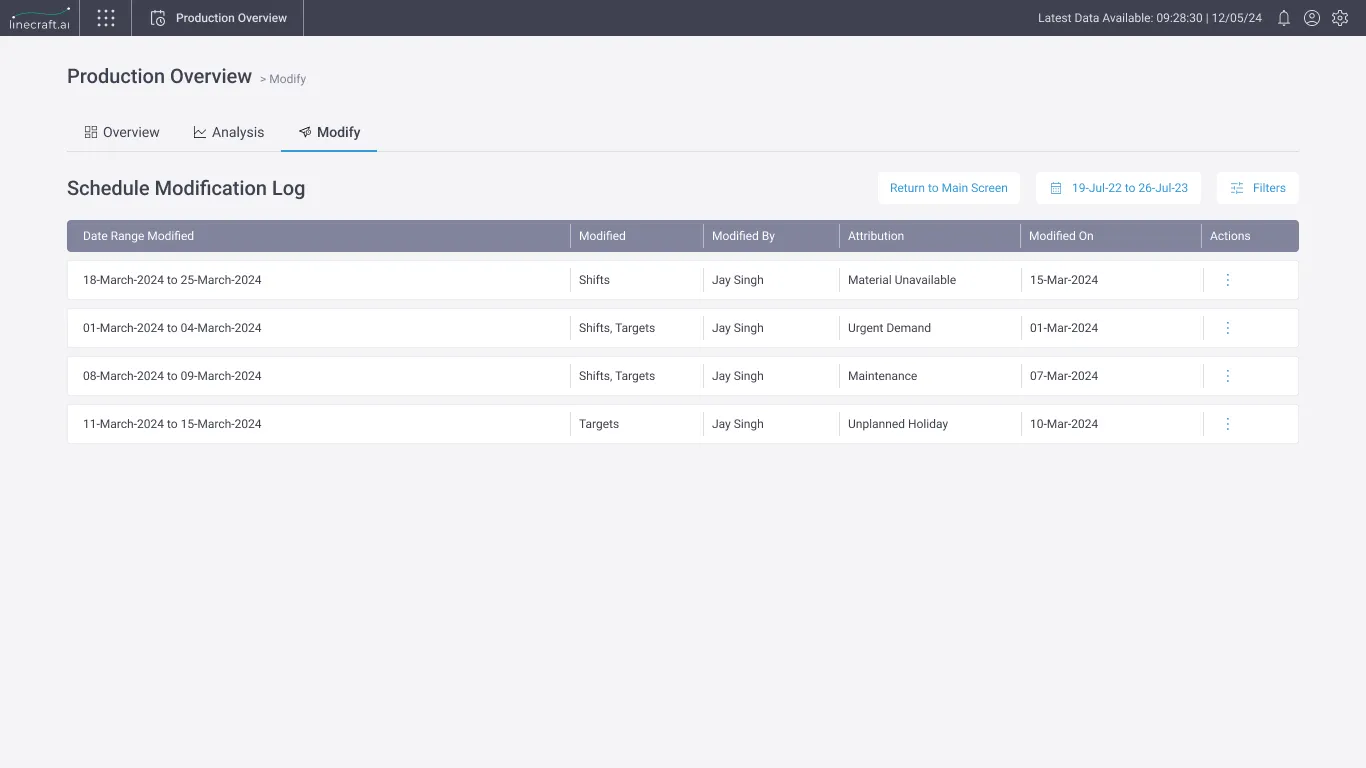This screenshot has height=768, width=1366.
Task: Open the Production Overview top bar tab
Action: pyautogui.click(x=218, y=18)
